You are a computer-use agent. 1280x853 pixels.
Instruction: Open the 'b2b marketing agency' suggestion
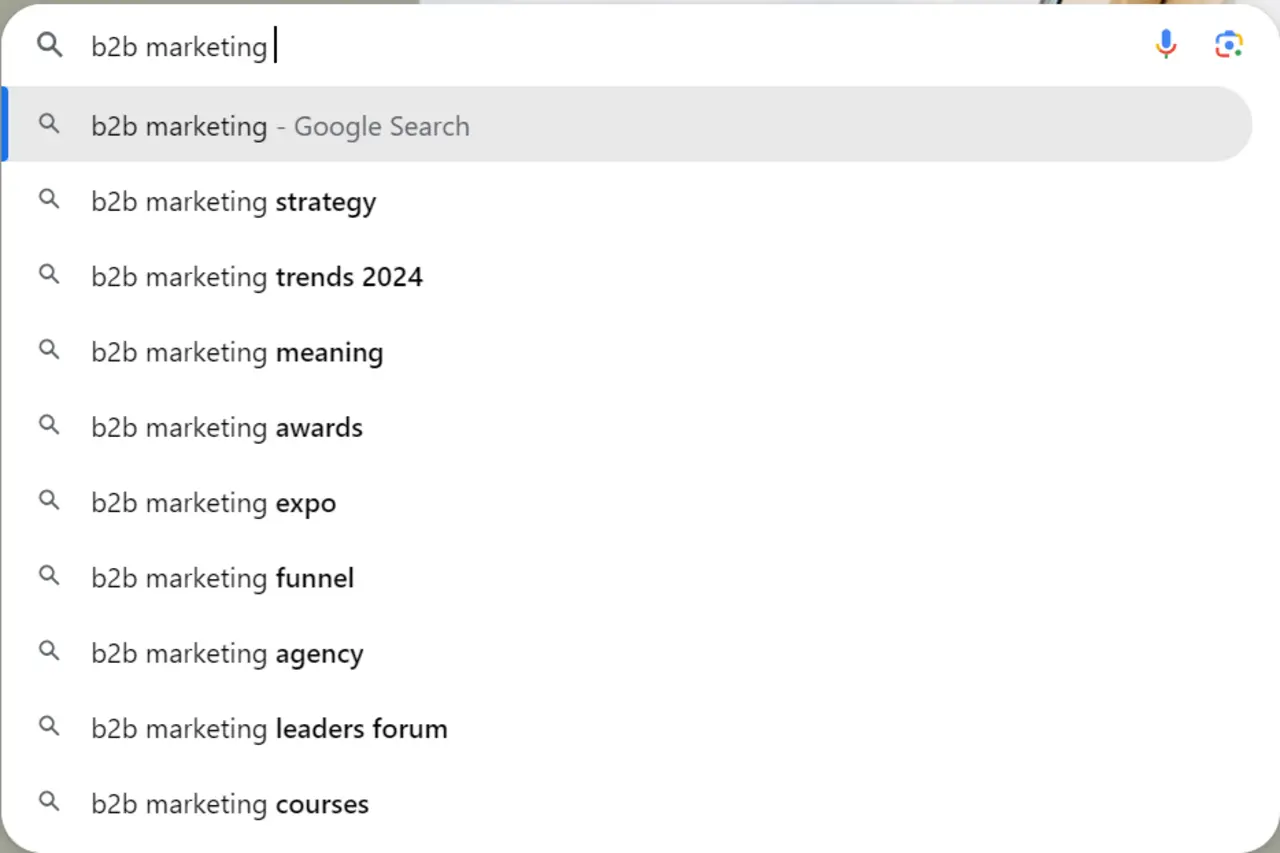227,653
